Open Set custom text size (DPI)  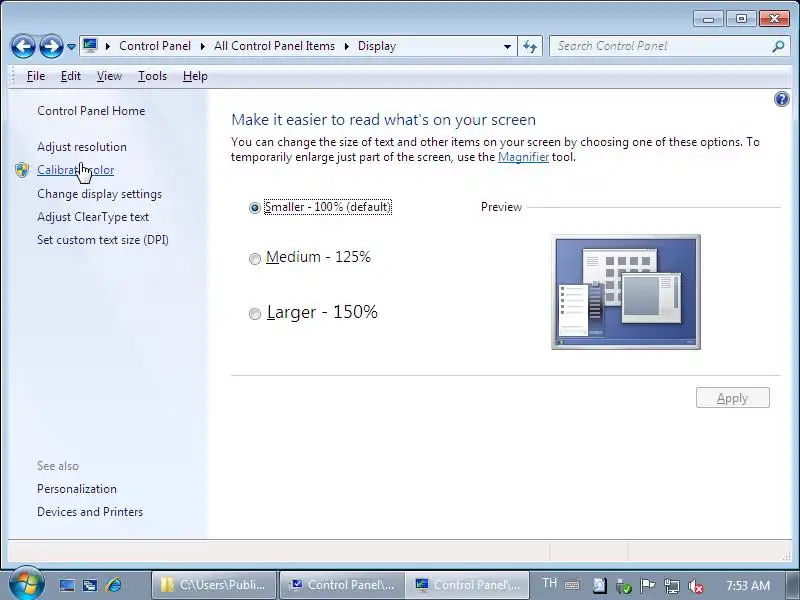tap(103, 240)
